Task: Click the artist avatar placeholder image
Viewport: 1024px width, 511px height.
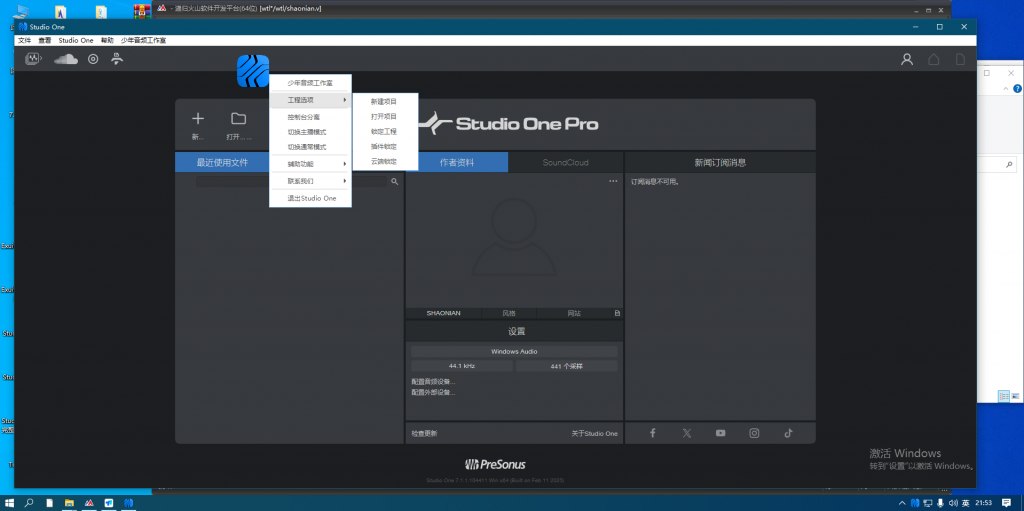Action: coord(513,237)
